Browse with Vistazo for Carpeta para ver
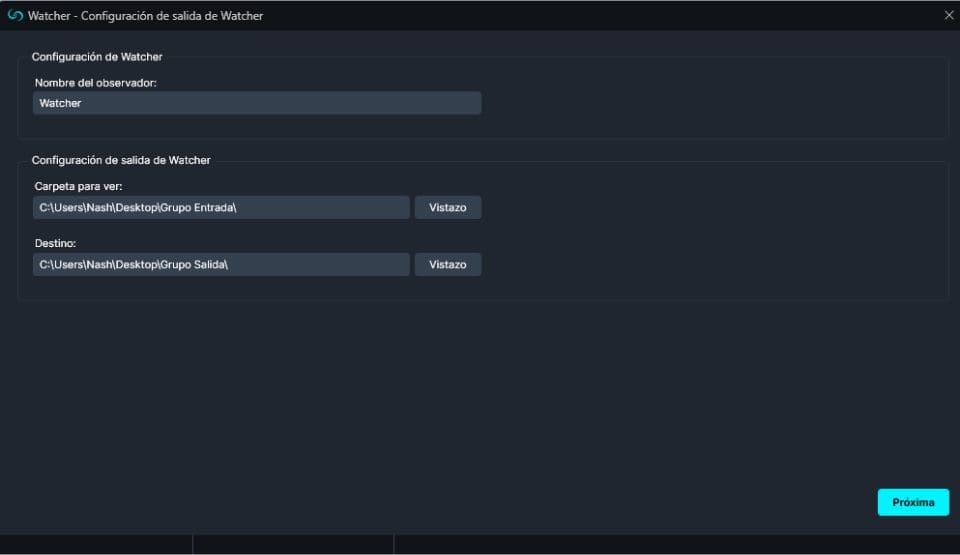The image size is (960, 555). pos(448,208)
